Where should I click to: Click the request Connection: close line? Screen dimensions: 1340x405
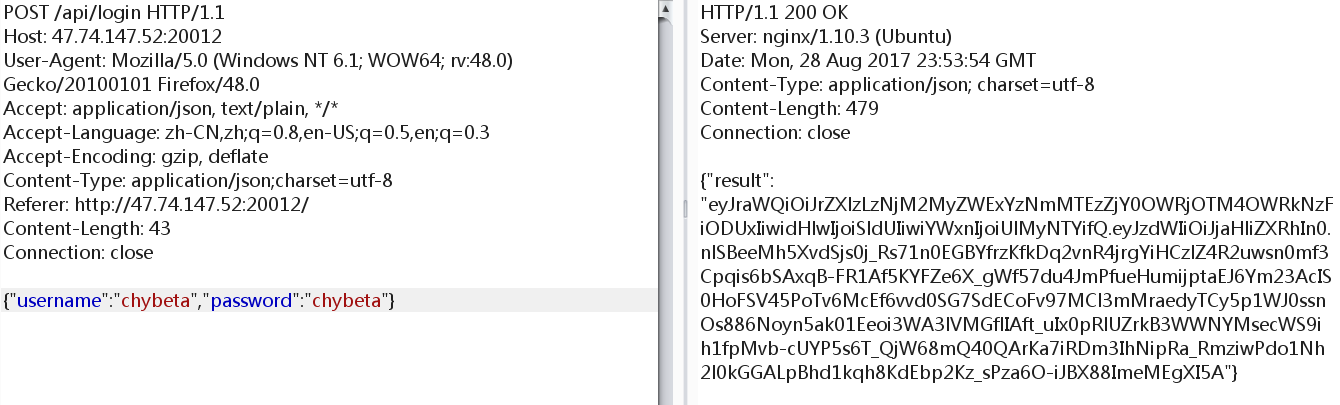tap(78, 253)
